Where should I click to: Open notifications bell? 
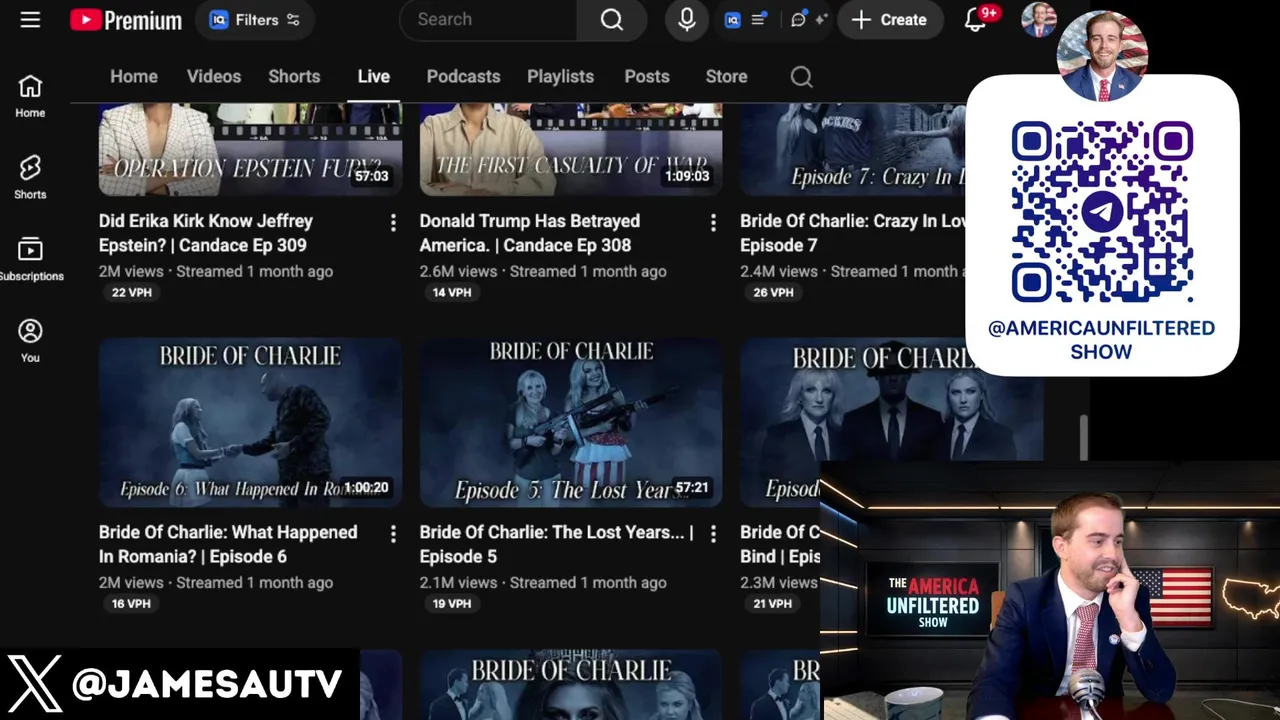(975, 19)
